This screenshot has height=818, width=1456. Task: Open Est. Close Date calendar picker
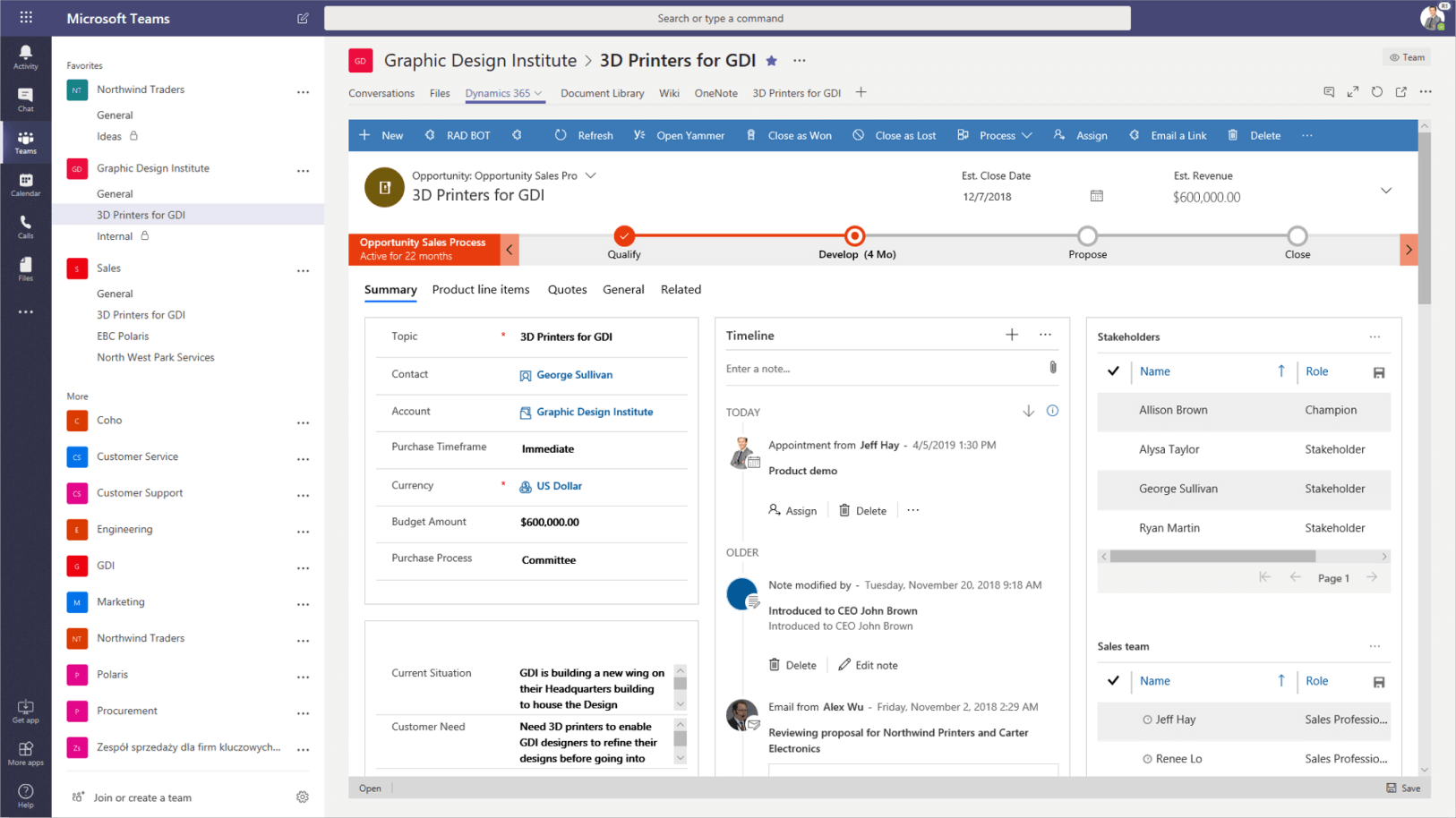[1096, 196]
